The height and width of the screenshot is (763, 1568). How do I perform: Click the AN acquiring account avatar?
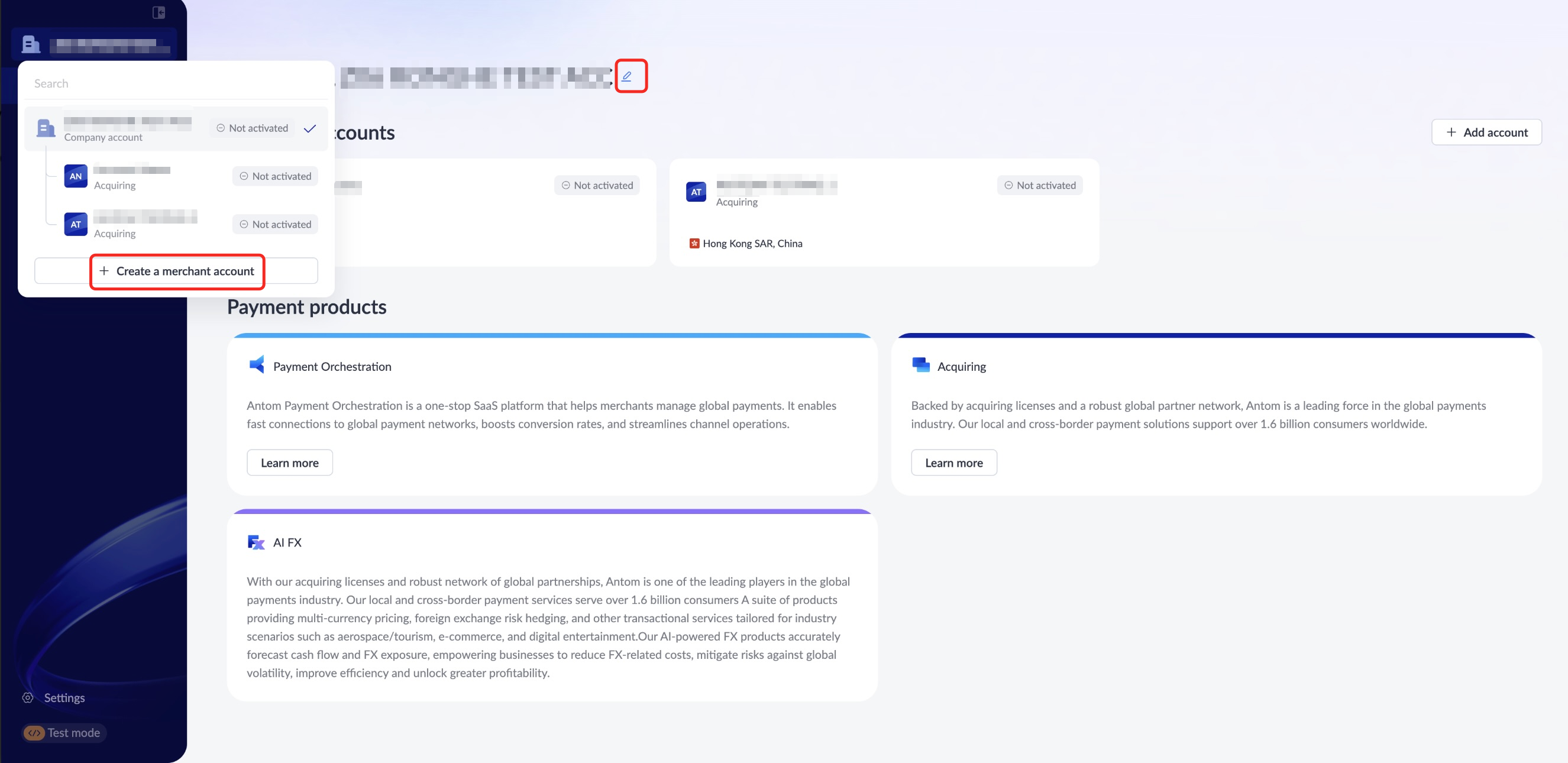(x=76, y=176)
